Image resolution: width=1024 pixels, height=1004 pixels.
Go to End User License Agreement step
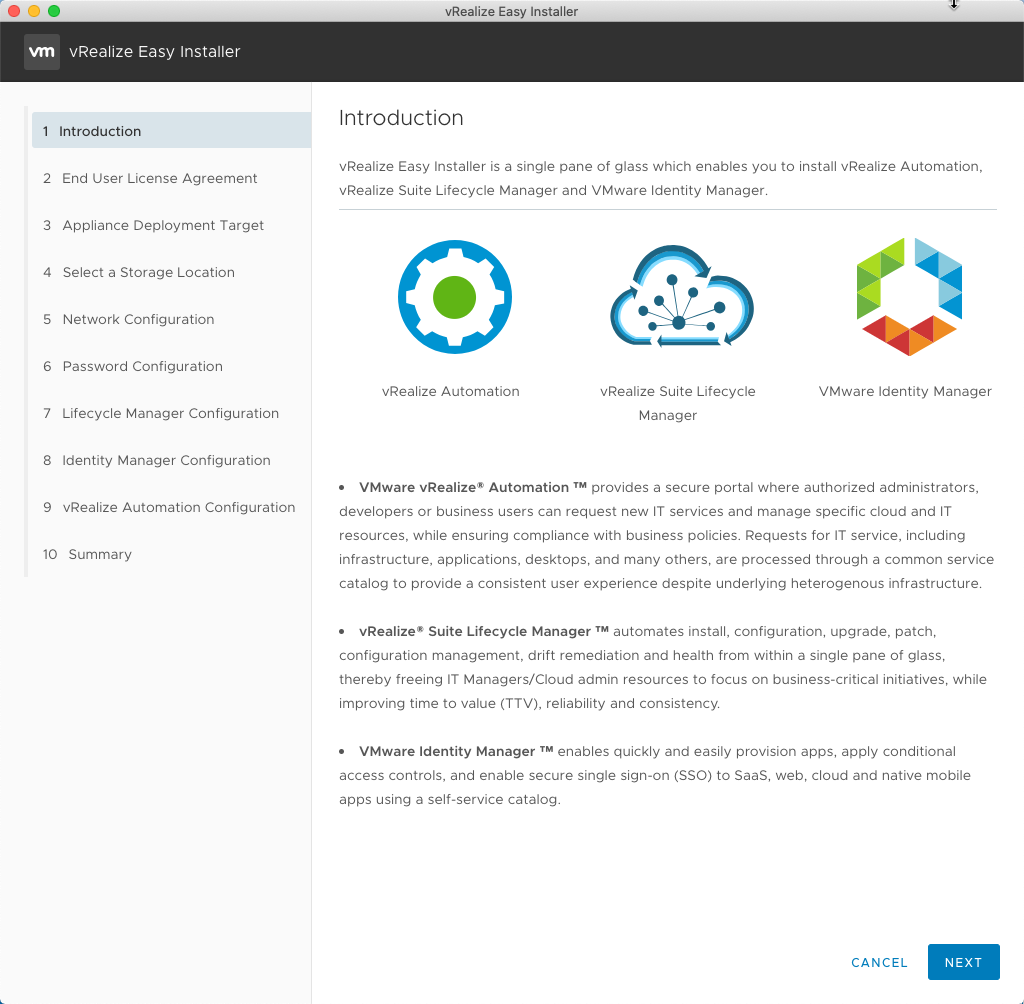[x=159, y=178]
